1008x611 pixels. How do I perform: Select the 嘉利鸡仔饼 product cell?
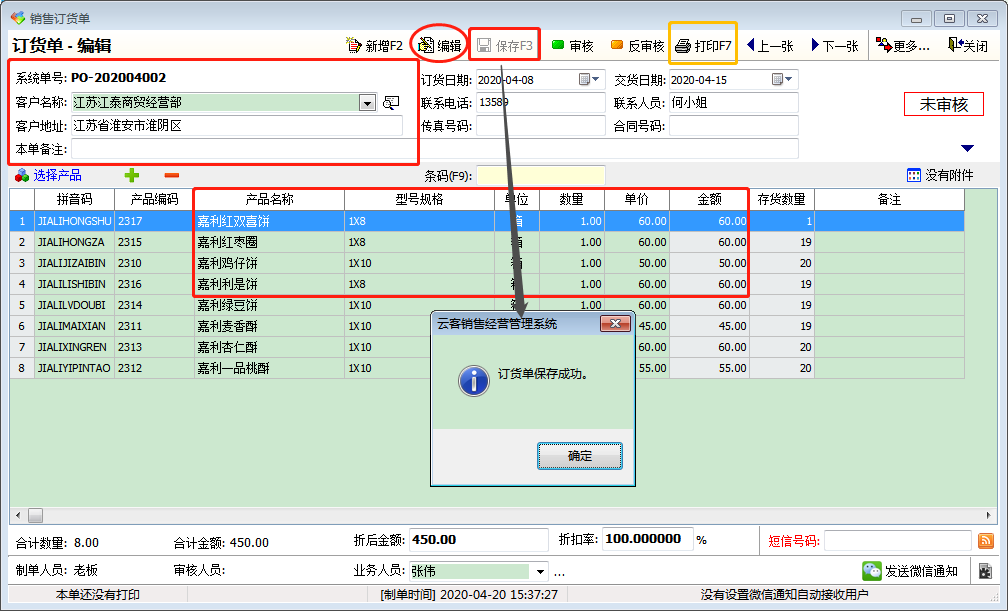(x=269, y=263)
